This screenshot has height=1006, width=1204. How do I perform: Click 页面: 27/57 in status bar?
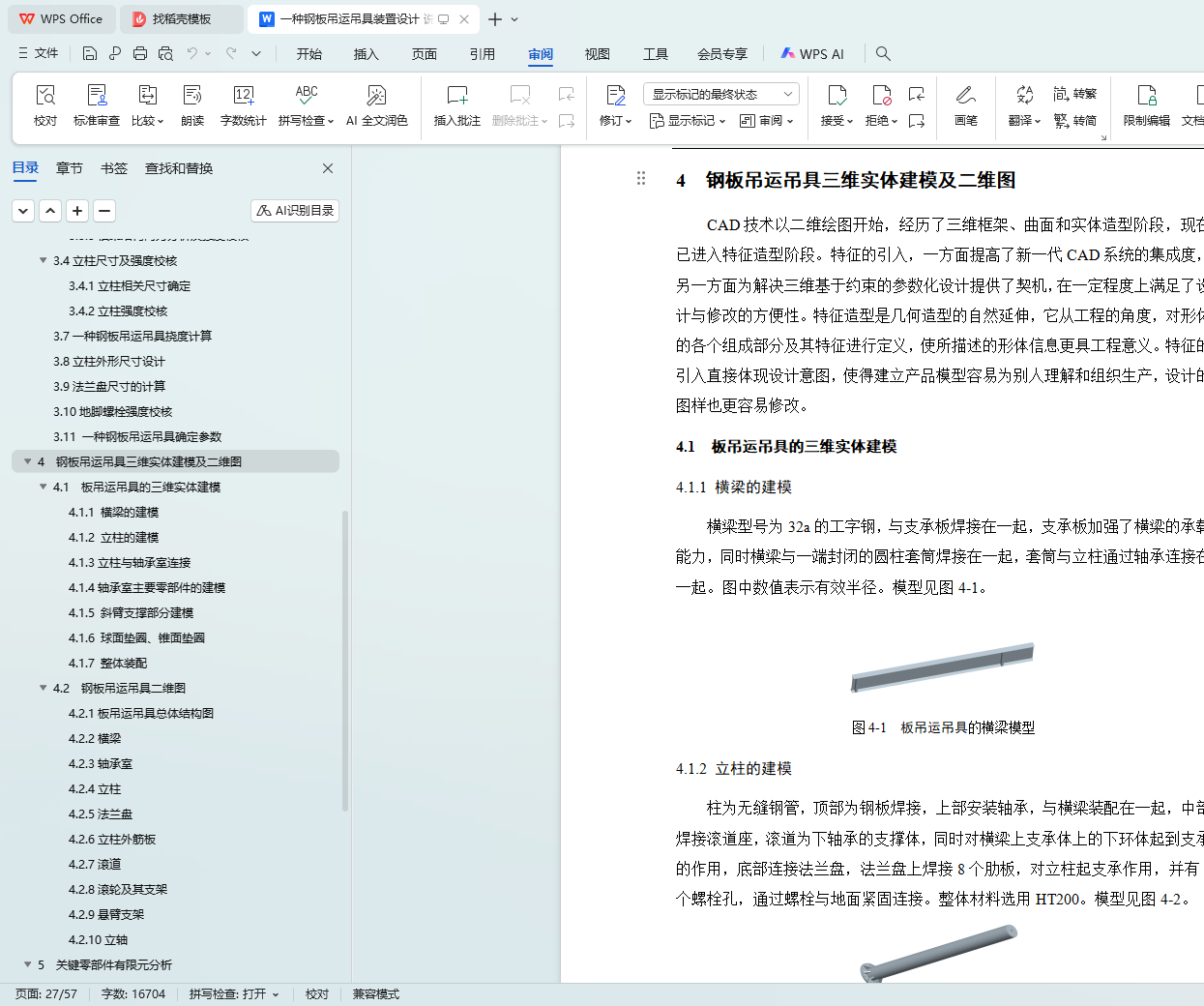tap(45, 993)
